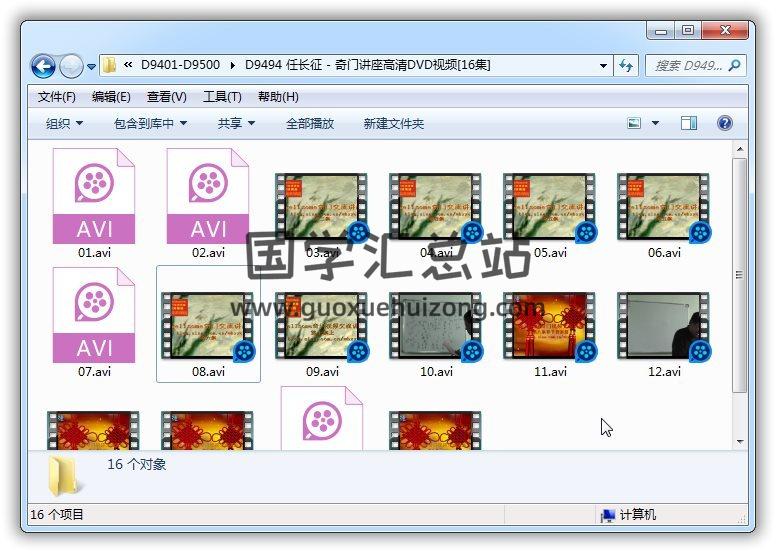776x553 pixels.
Task: Click the 新建文件夹 button
Action: (394, 123)
